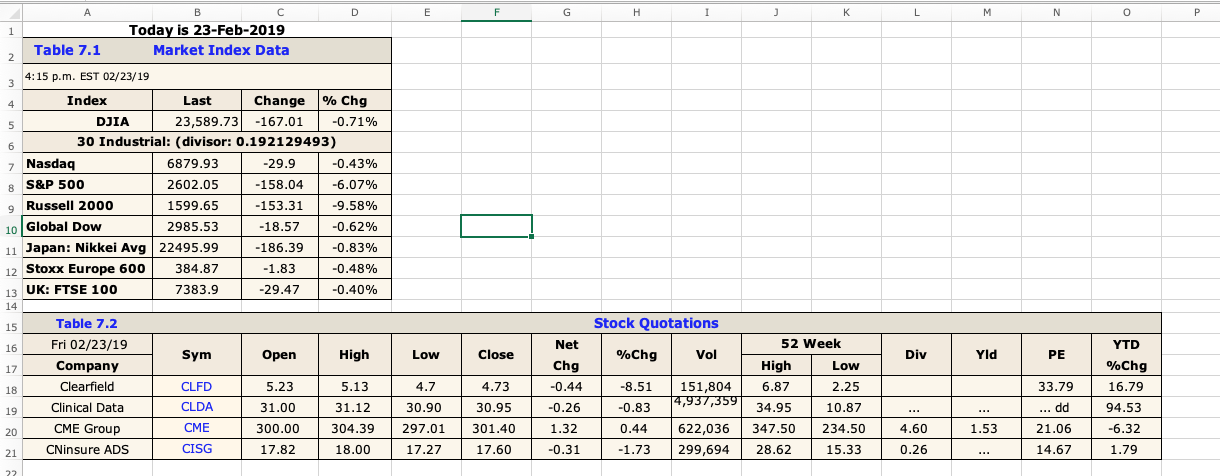Click the highlighted active cell F10
The image size is (1220, 476).
click(x=496, y=226)
